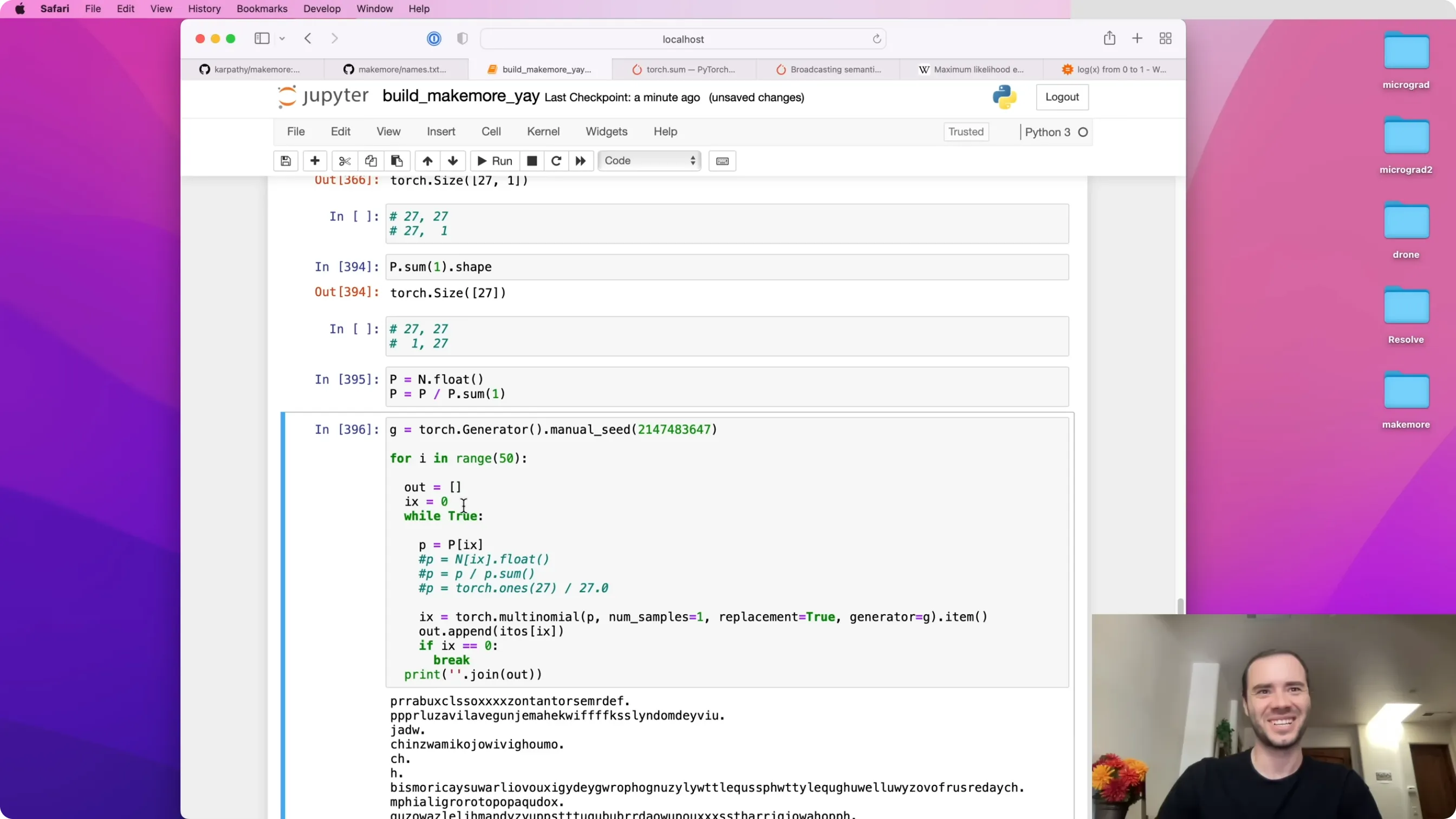Screen dimensions: 1456x819
Task: Reload the localhost page
Action: (876, 39)
